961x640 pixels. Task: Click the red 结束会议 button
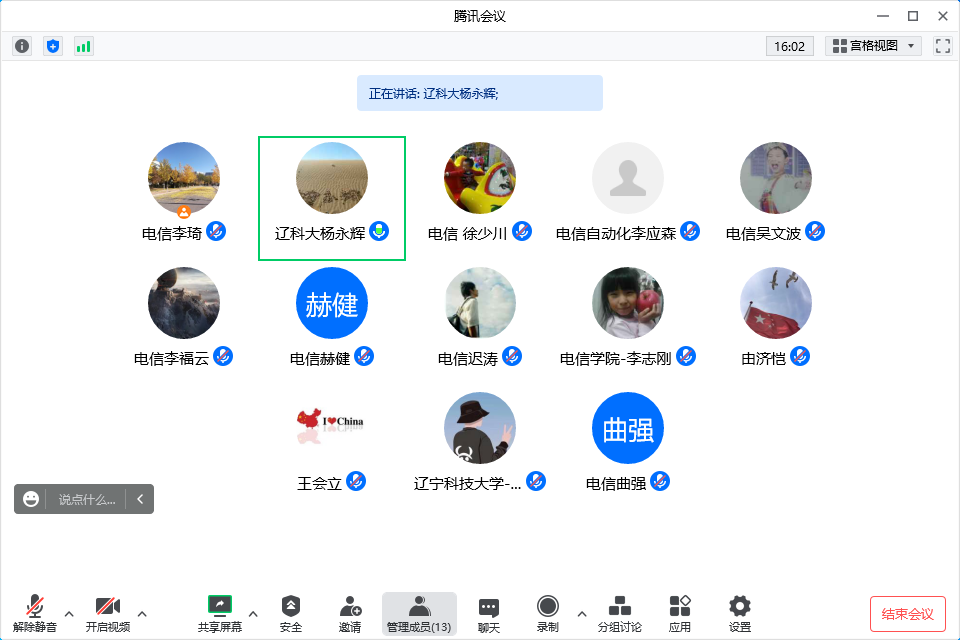tap(907, 613)
